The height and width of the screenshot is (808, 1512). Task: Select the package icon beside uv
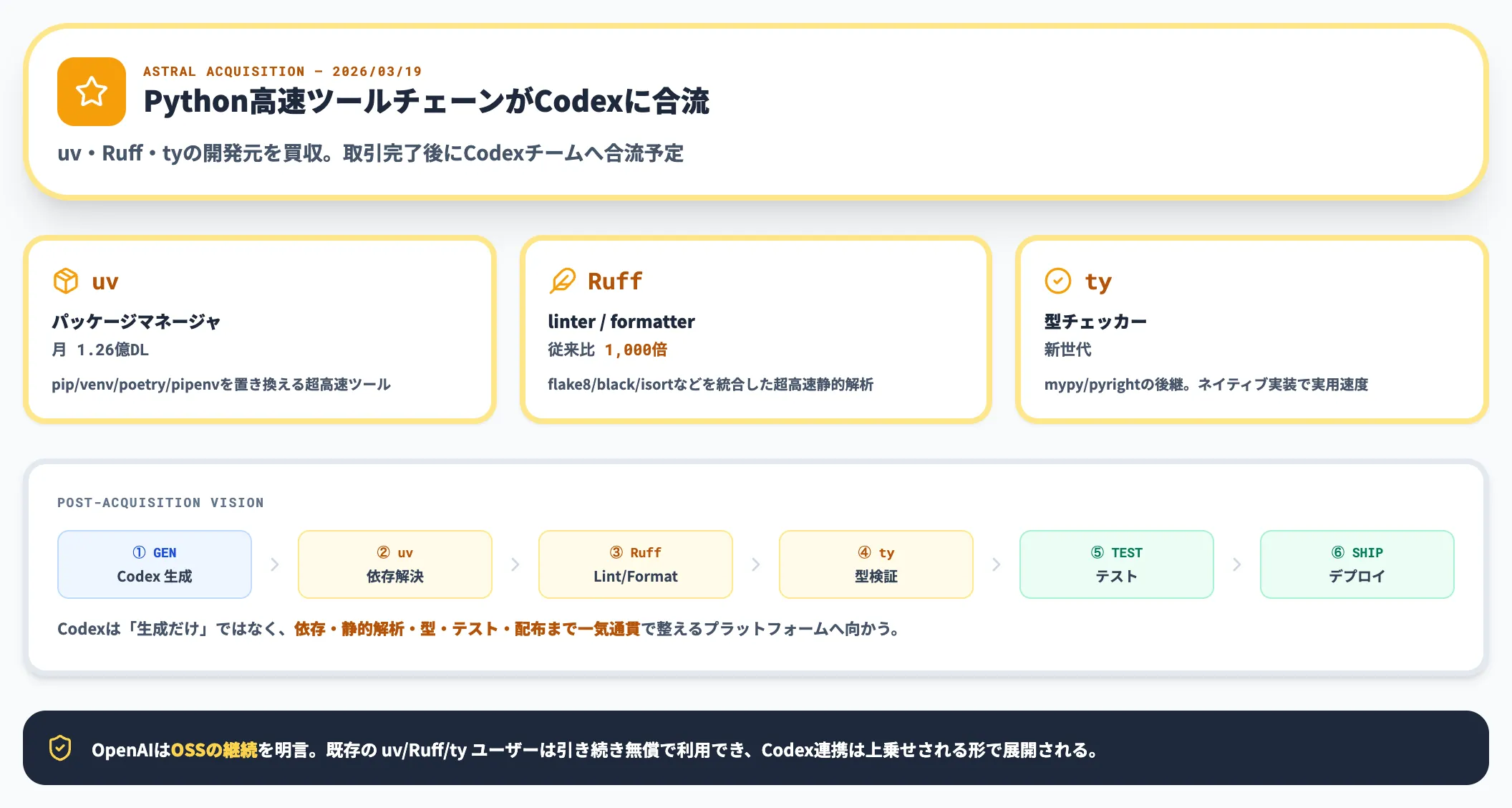click(66, 281)
